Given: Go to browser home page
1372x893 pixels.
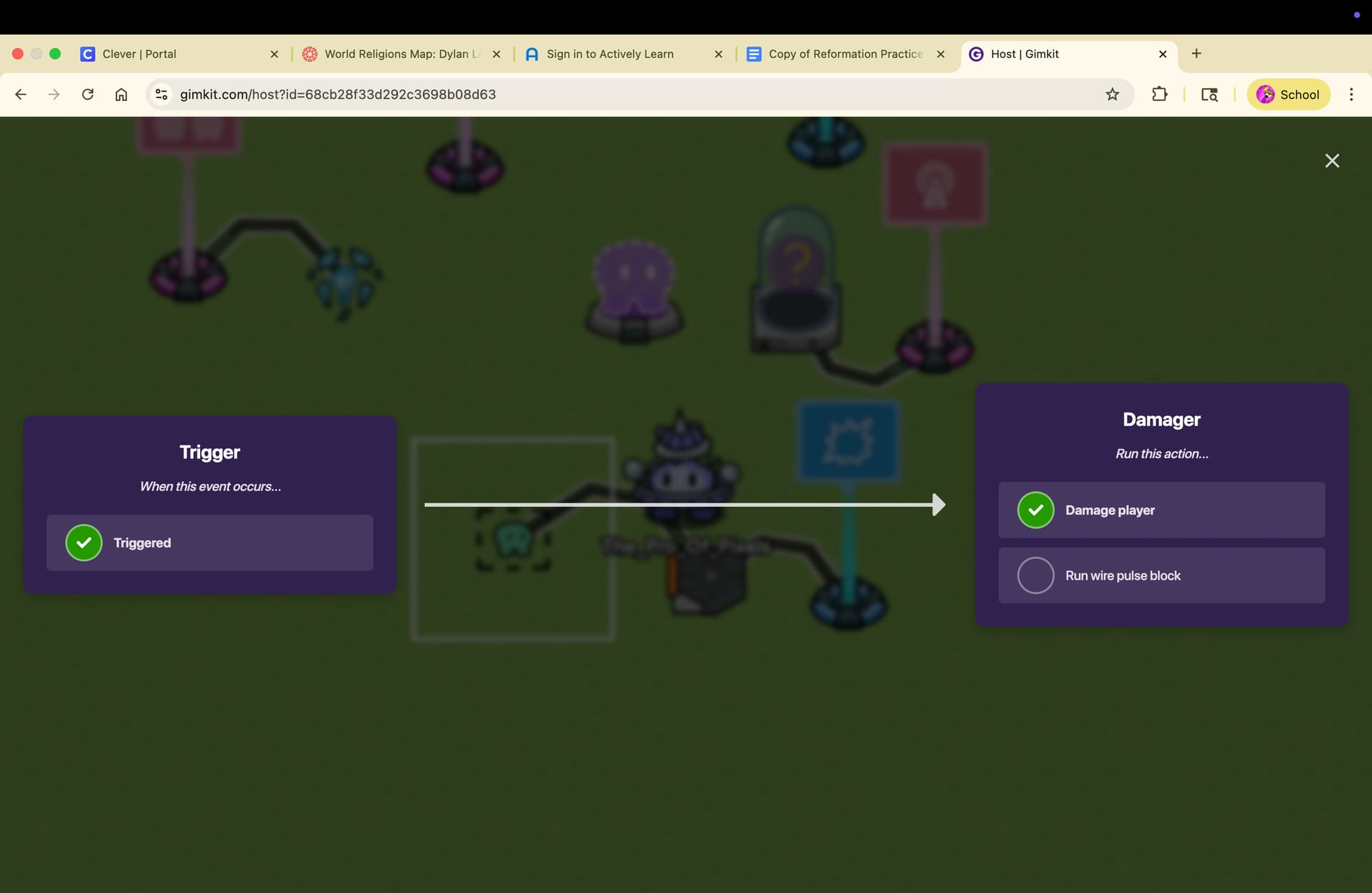Looking at the screenshot, I should click(x=121, y=94).
